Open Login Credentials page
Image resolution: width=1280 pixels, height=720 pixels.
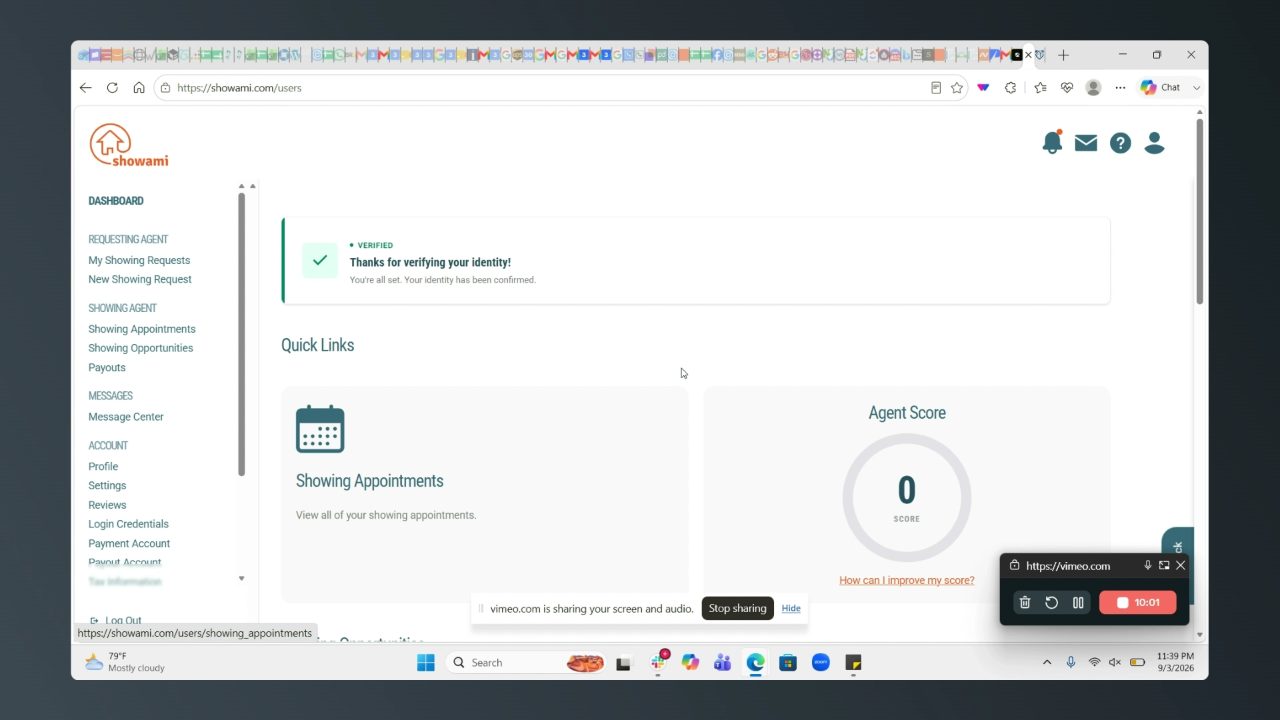pos(129,524)
